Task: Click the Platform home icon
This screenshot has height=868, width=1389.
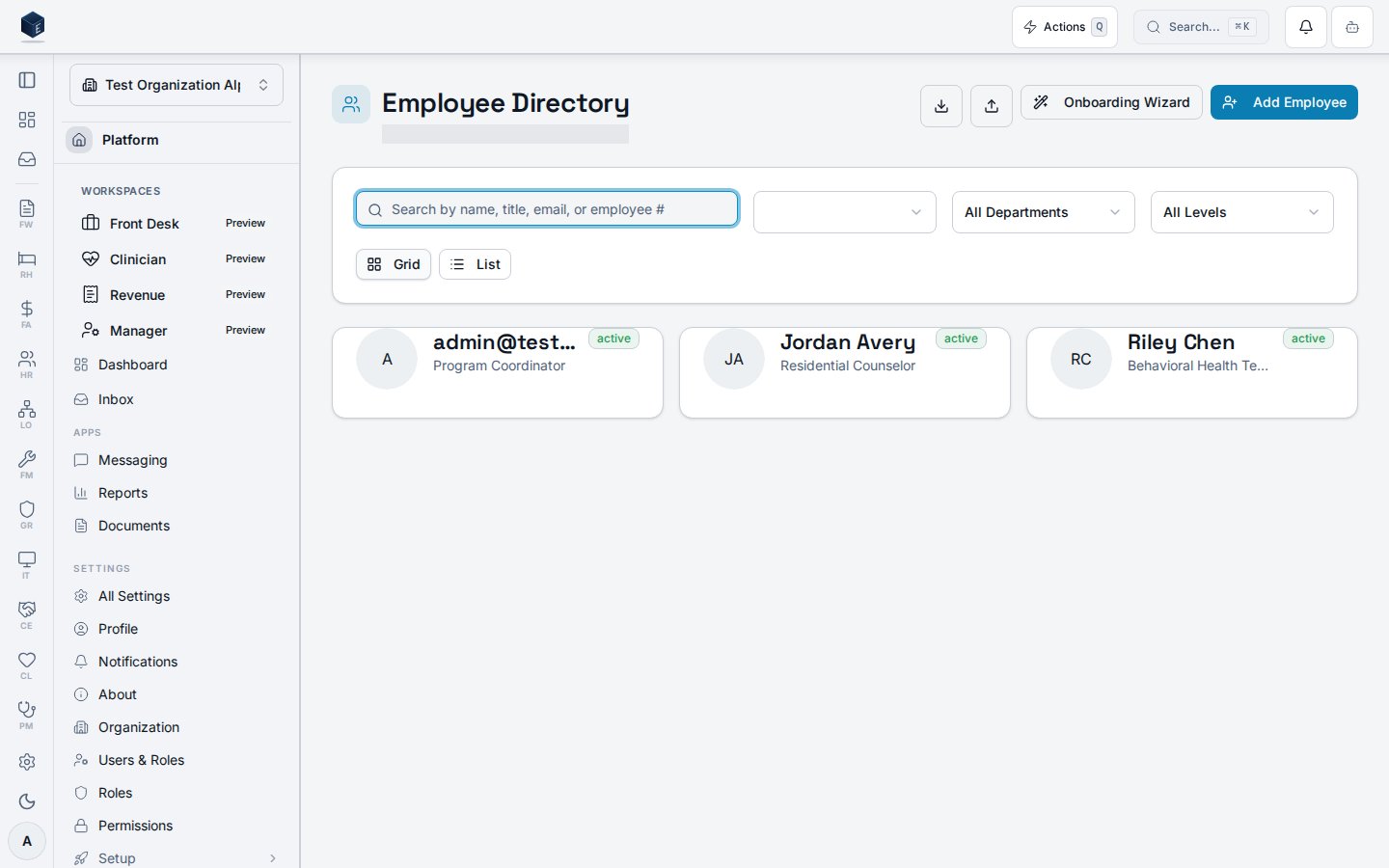Action: [x=79, y=140]
